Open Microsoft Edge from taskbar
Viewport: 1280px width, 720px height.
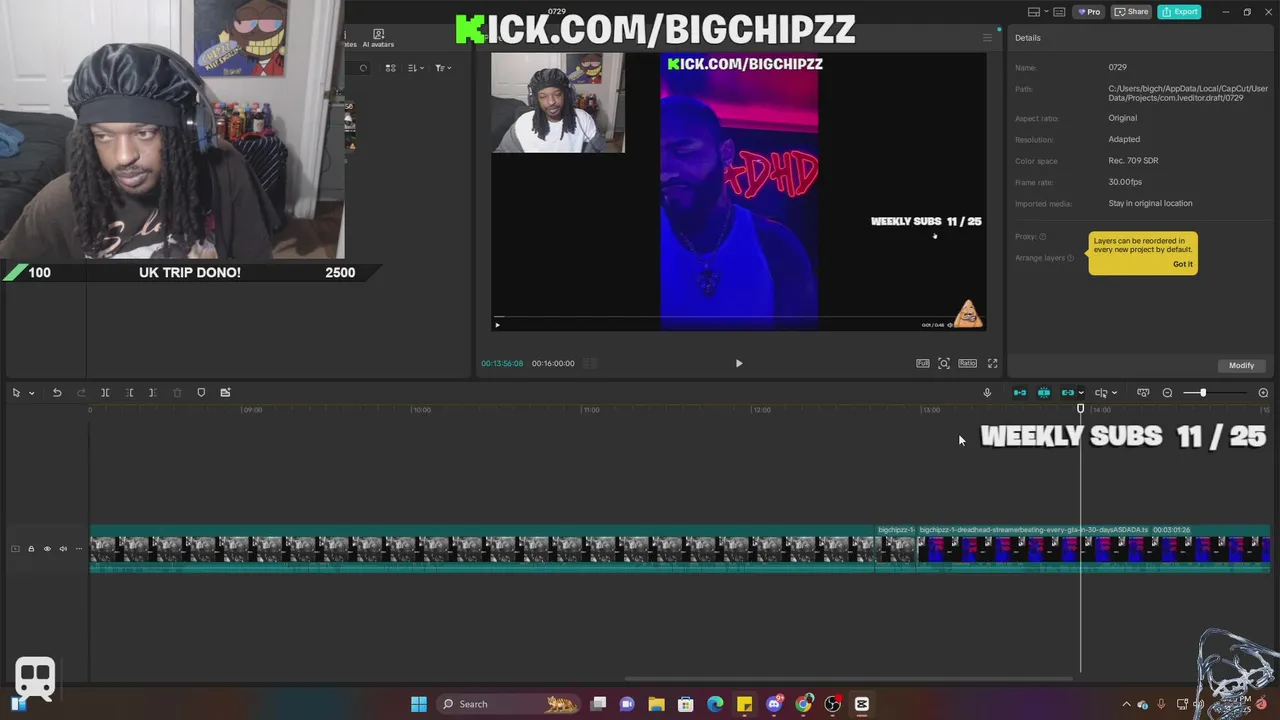715,704
